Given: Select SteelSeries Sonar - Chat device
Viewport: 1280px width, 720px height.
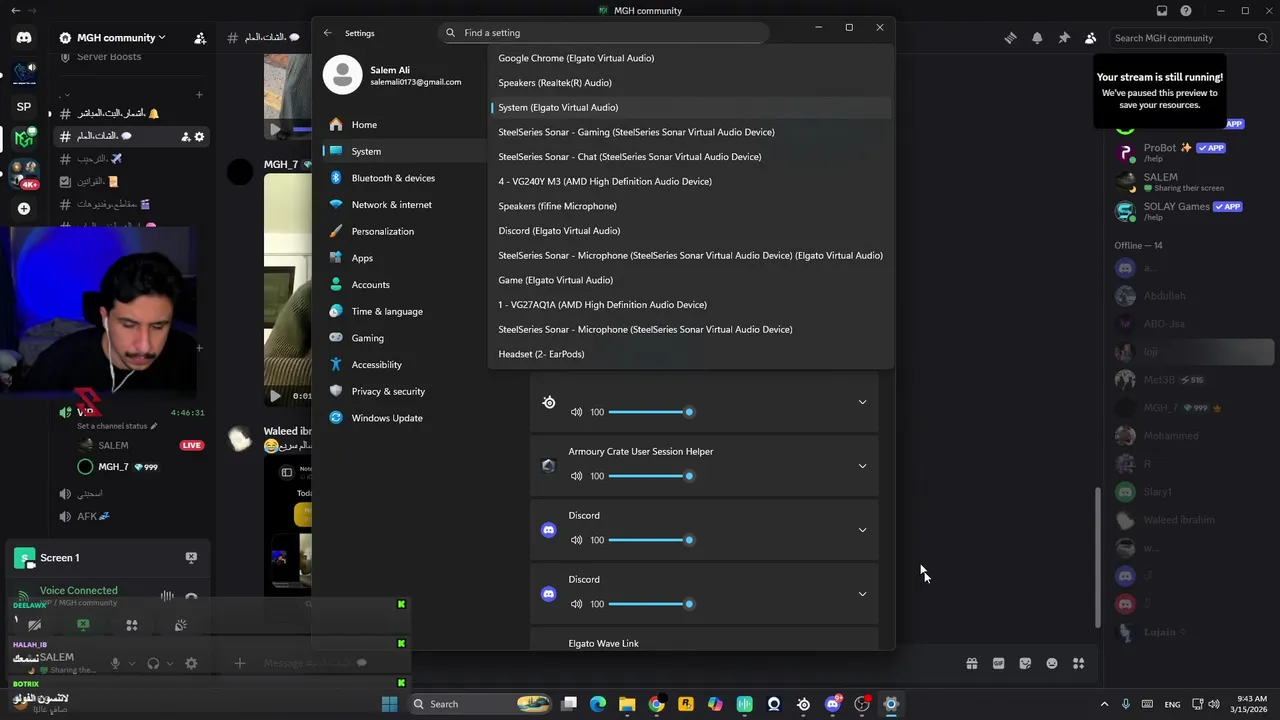Looking at the screenshot, I should pyautogui.click(x=690, y=157).
